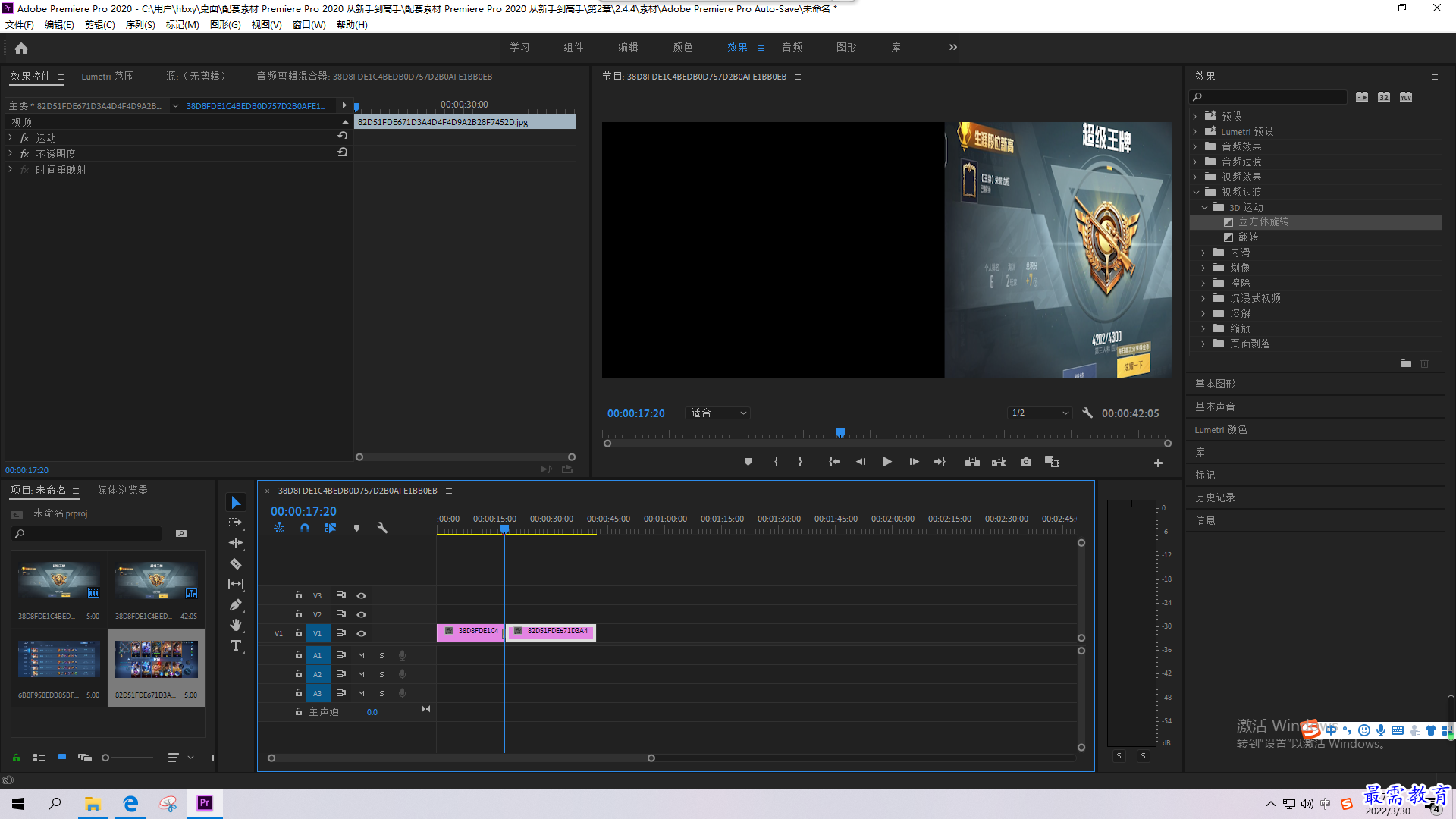Viewport: 1456px width, 819px height.
Task: Solo audio track A2
Action: tap(381, 675)
